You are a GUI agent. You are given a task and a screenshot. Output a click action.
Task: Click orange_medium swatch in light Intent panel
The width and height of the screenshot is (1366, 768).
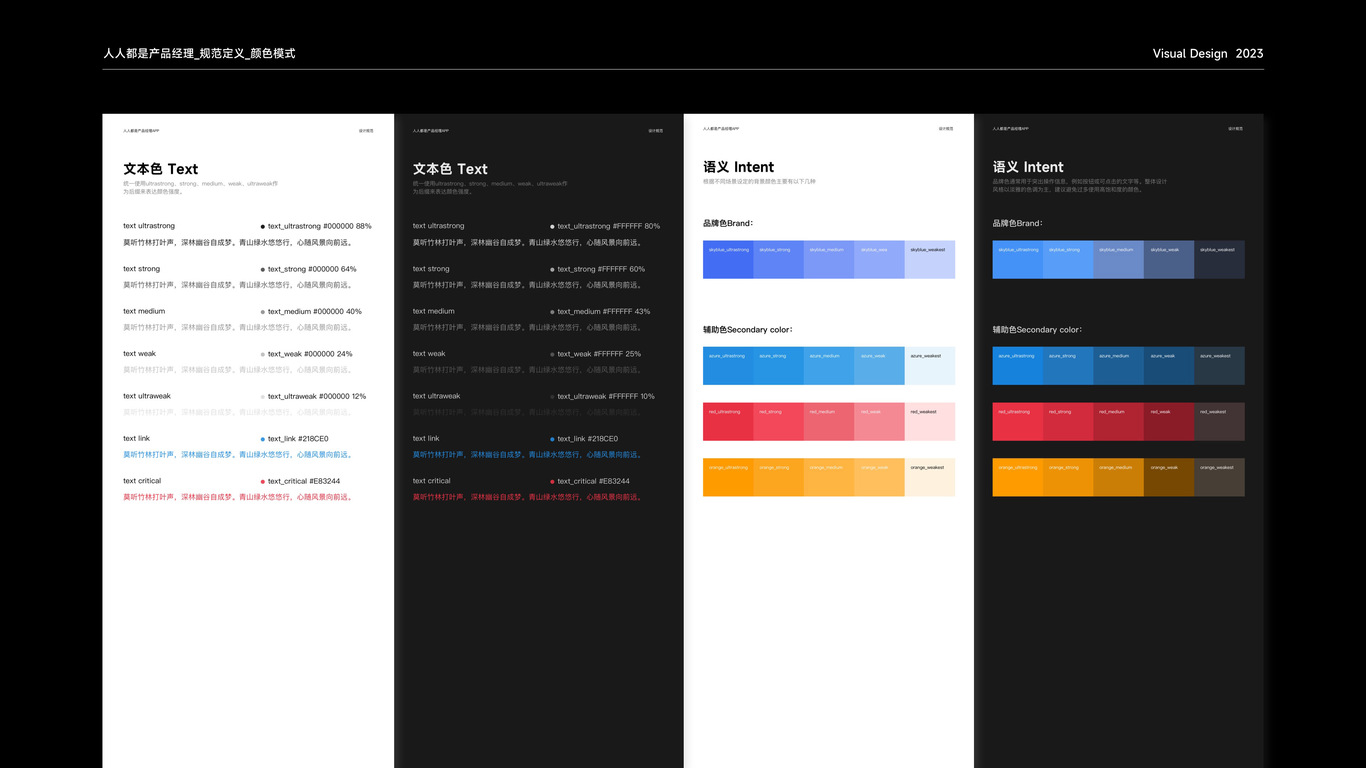pyautogui.click(x=829, y=477)
